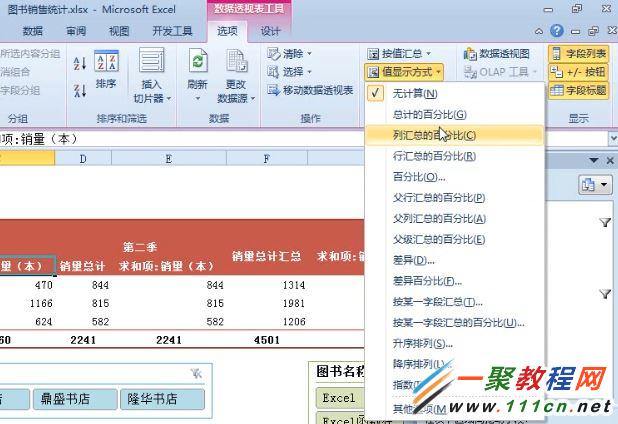Image resolution: width=618 pixels, height=424 pixels.
Task: Click the 第二季 header cell
Action: (140, 247)
